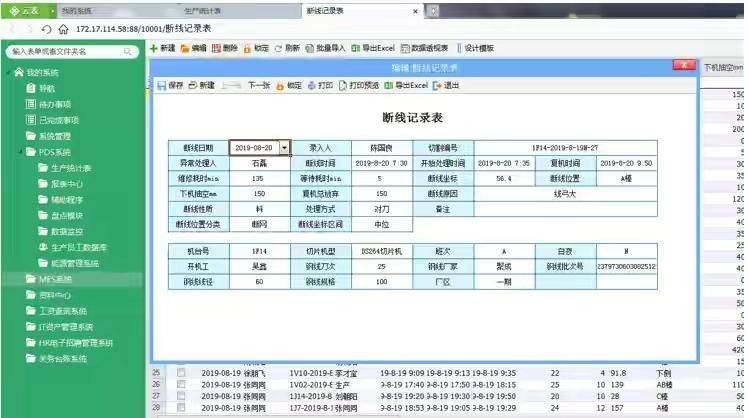Image resolution: width=748 pixels, height=418 pixels.
Task: Tick the checkbox in row 25 of table
Action: [x=181, y=372]
